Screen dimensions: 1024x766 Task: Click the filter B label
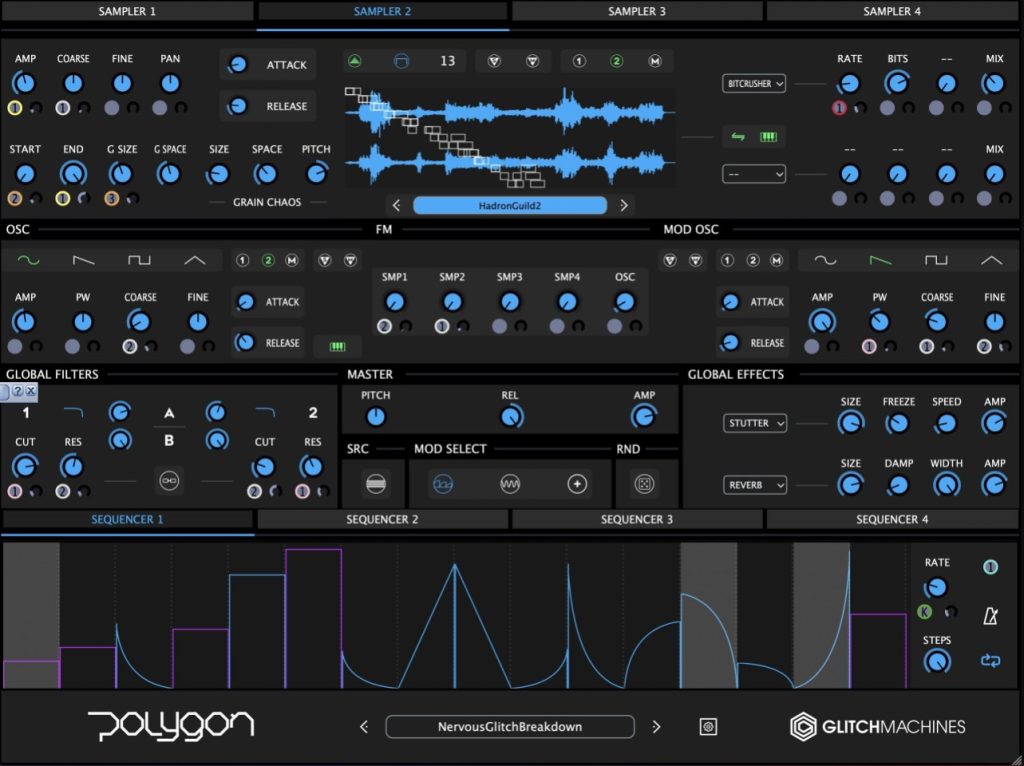169,441
